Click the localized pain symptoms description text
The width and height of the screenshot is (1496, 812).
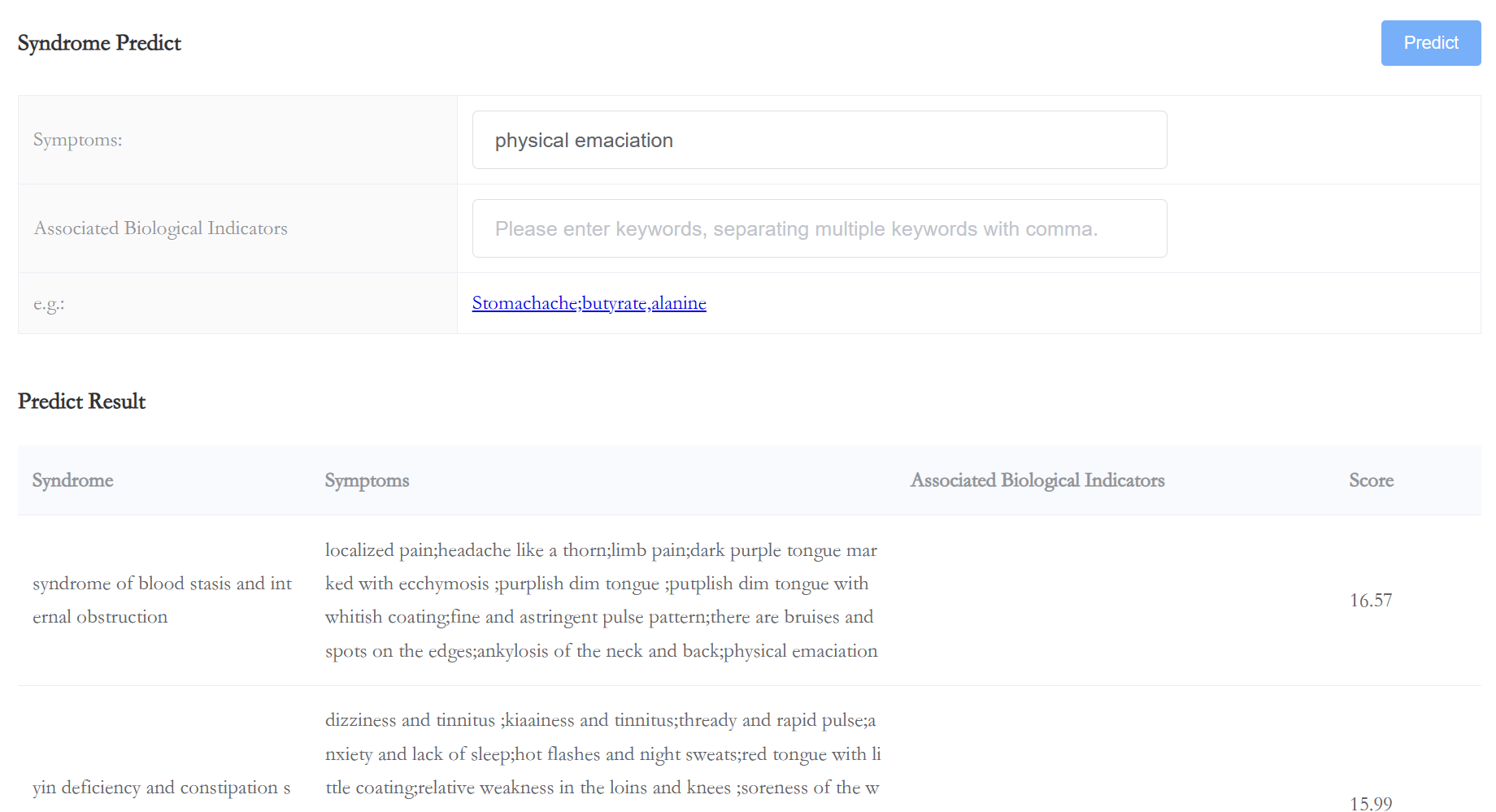pyautogui.click(x=602, y=601)
